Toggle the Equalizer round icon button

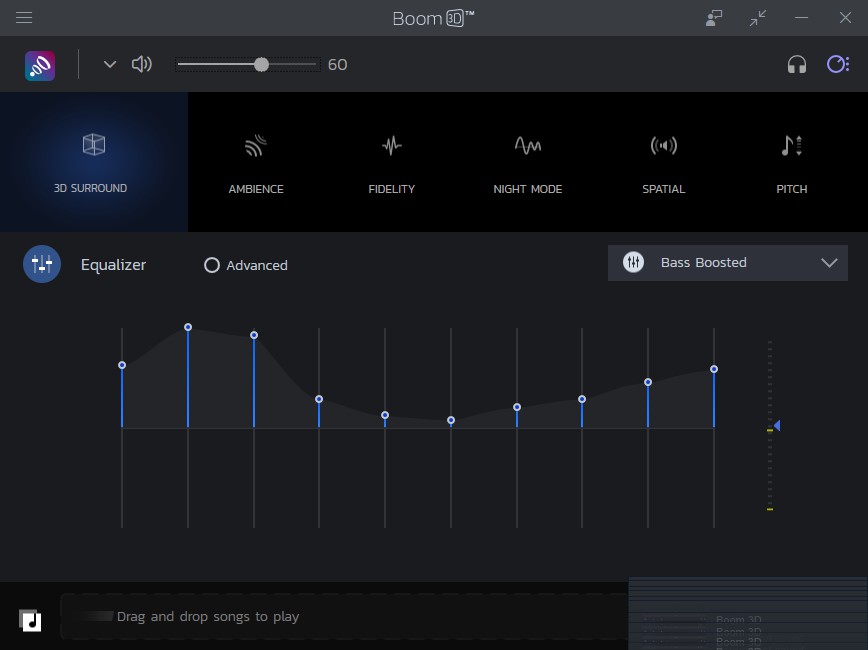42,264
